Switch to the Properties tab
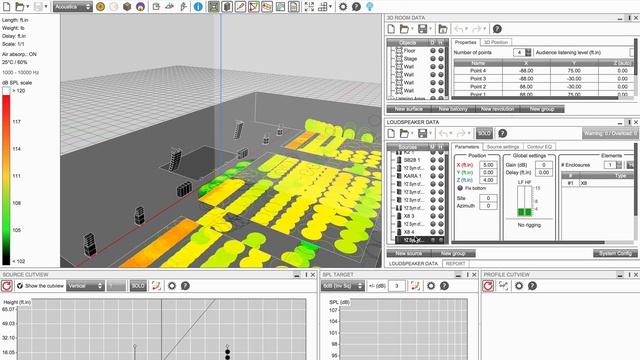 click(465, 42)
